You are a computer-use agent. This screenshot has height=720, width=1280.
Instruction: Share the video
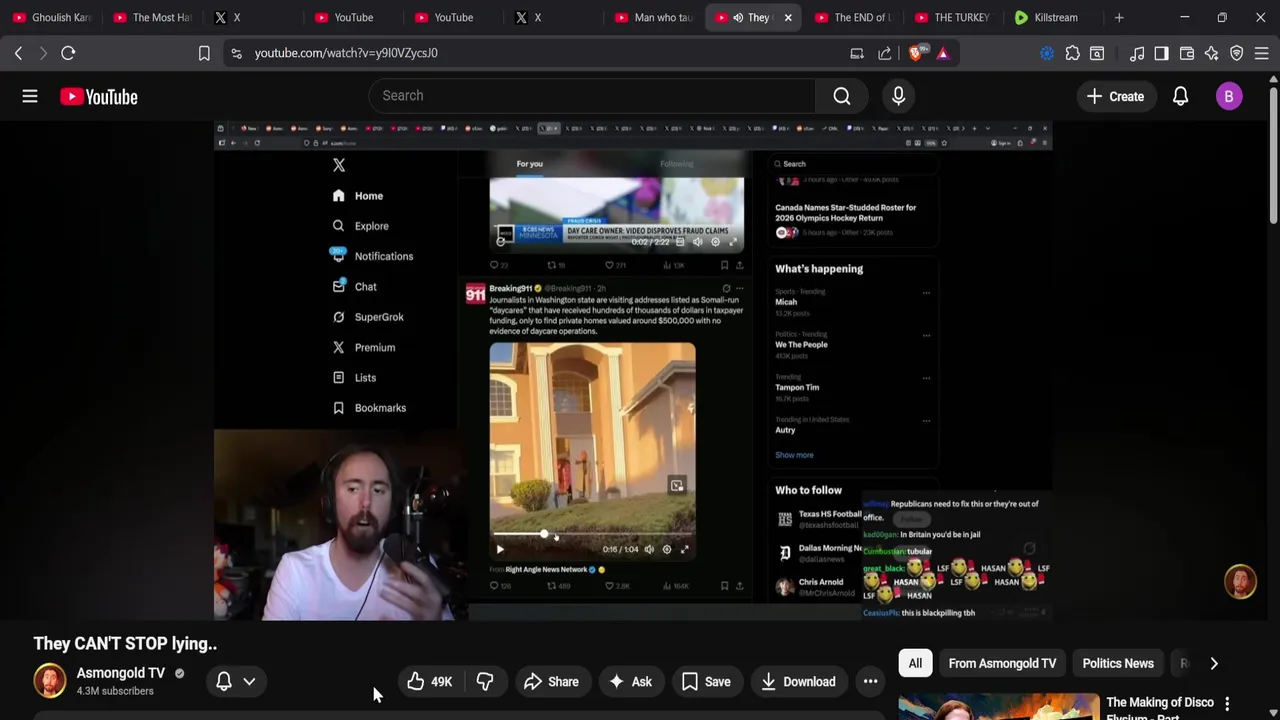[551, 682]
